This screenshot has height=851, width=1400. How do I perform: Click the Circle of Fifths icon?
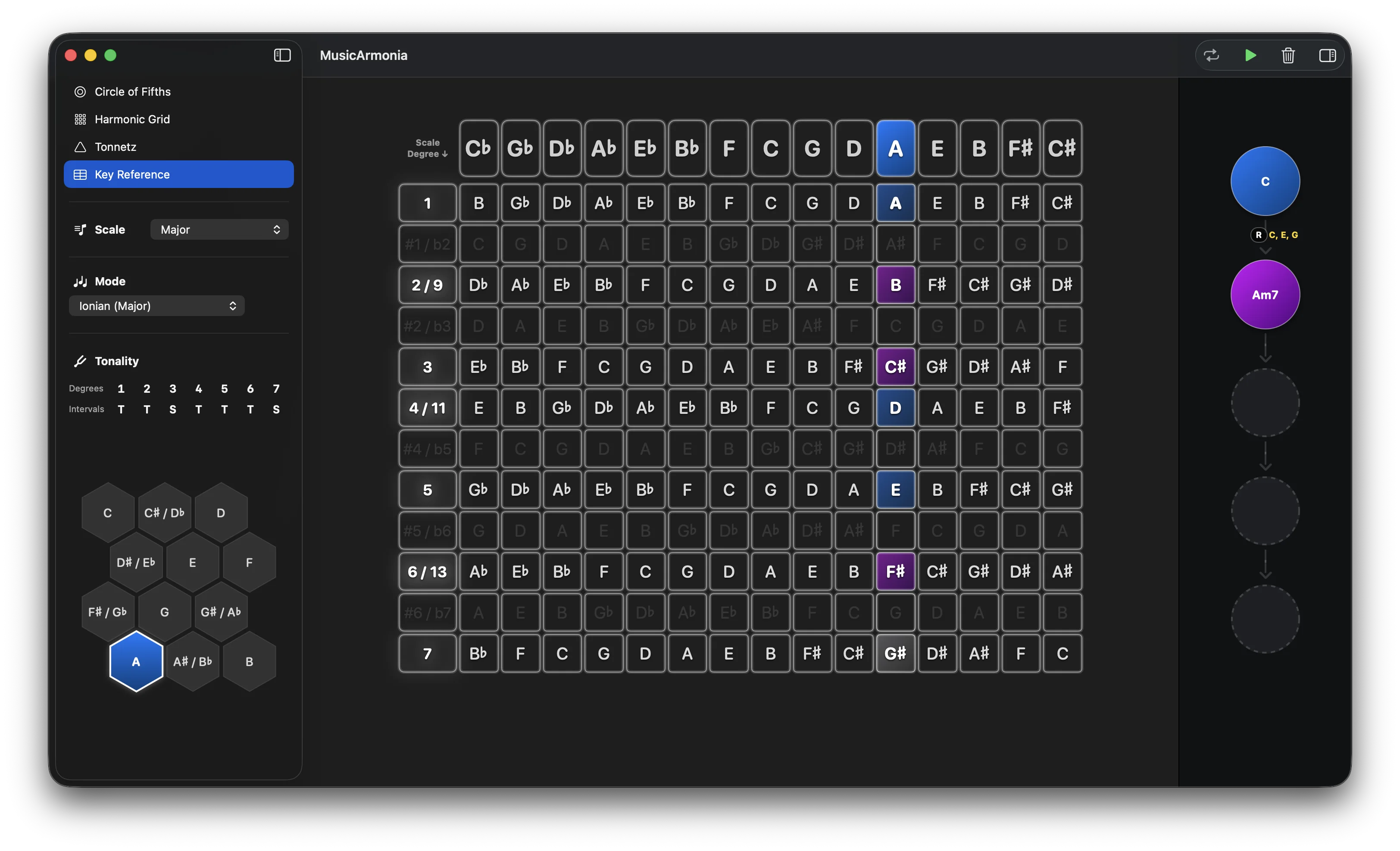80,91
